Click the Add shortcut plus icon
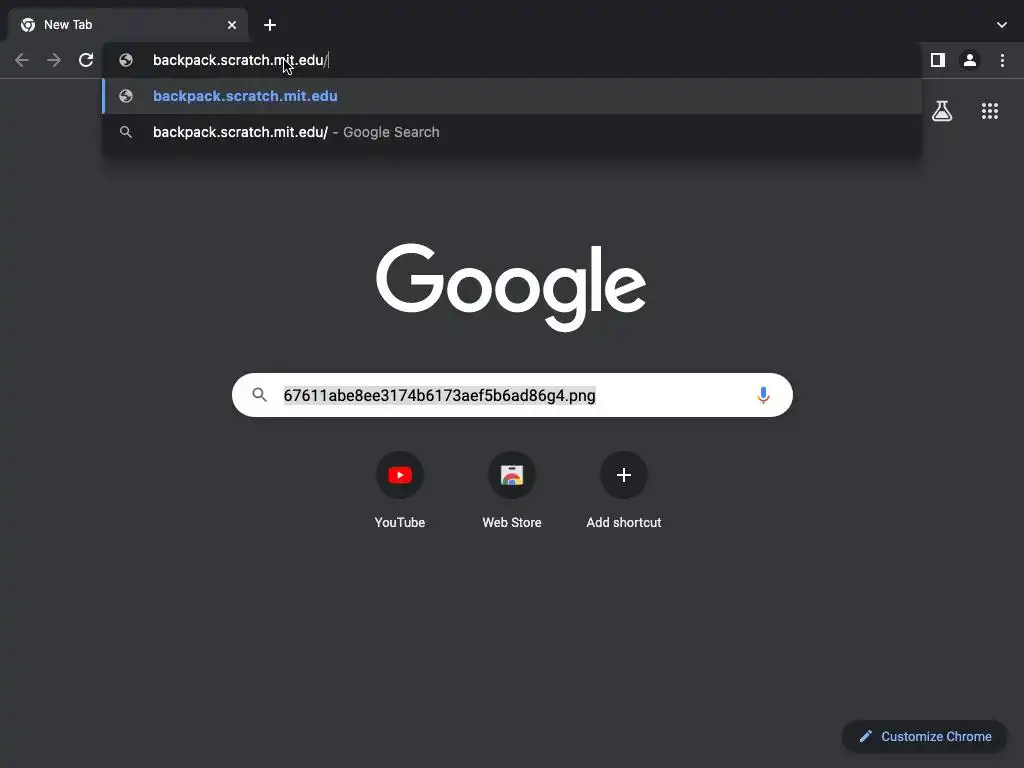The width and height of the screenshot is (1024, 768). (x=624, y=475)
